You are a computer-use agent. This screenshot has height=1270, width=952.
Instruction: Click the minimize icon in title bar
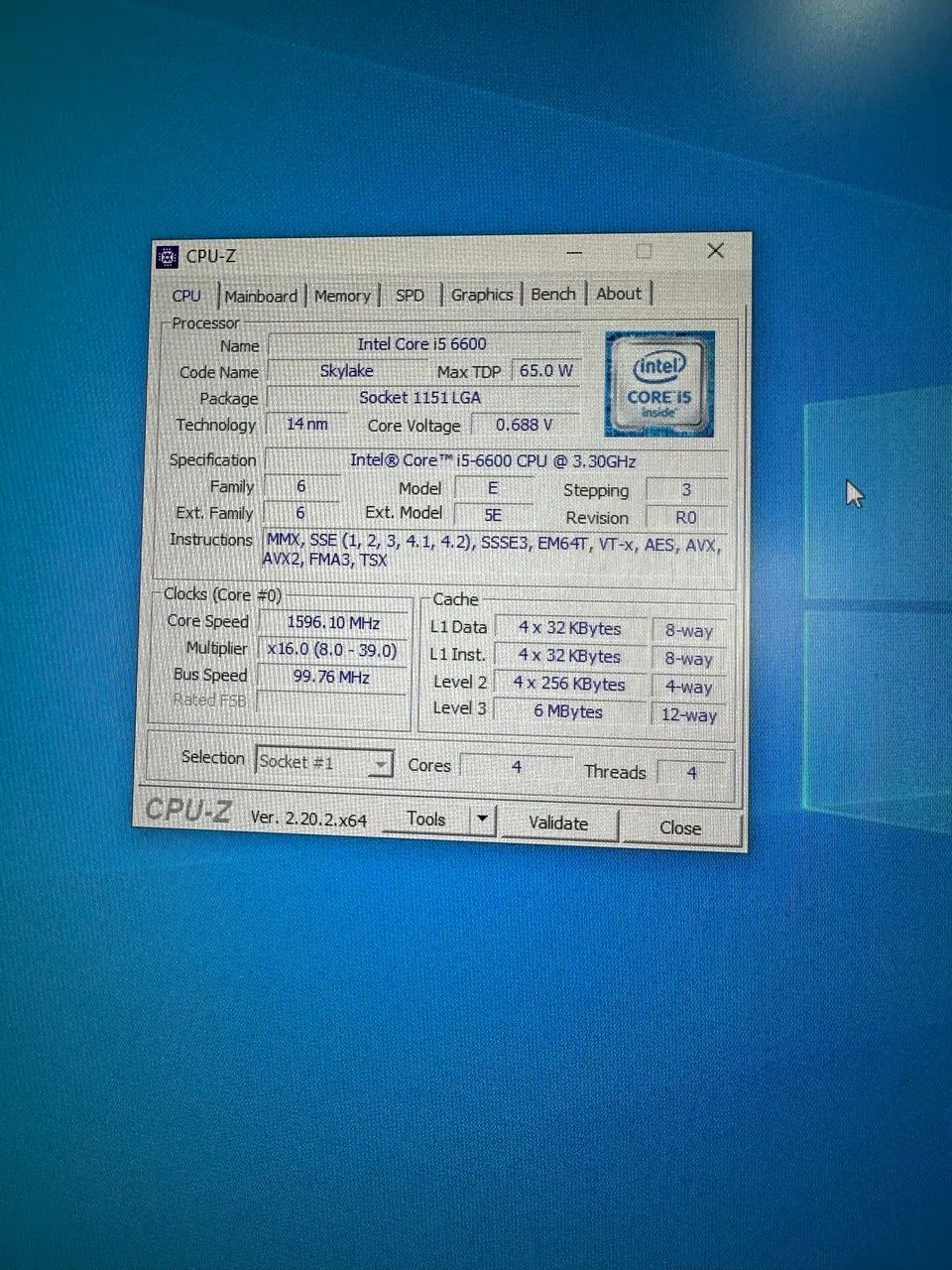coord(573,254)
